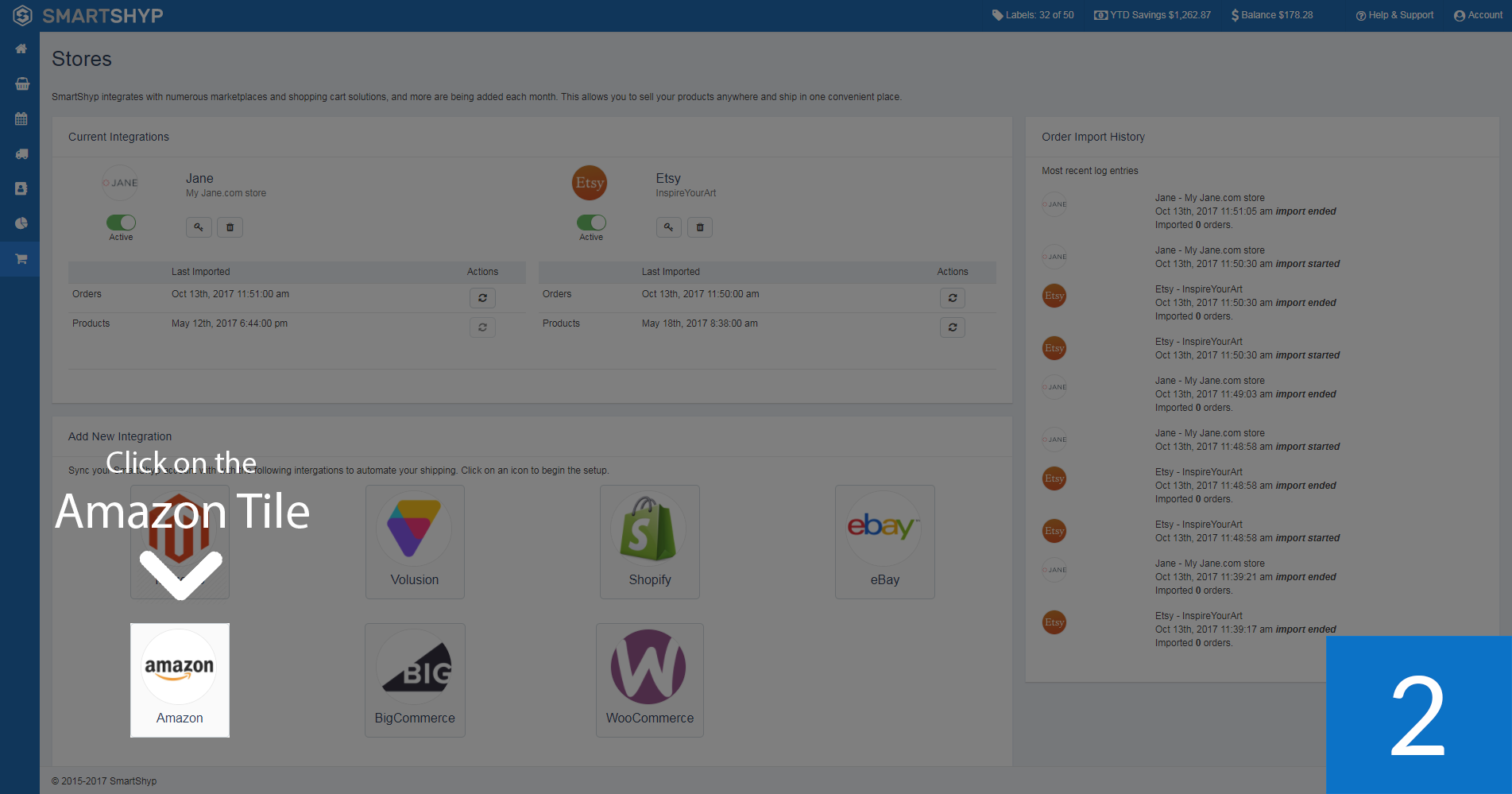
Task: Open the YTD Savings $1,262.87 header item
Action: (1153, 15)
